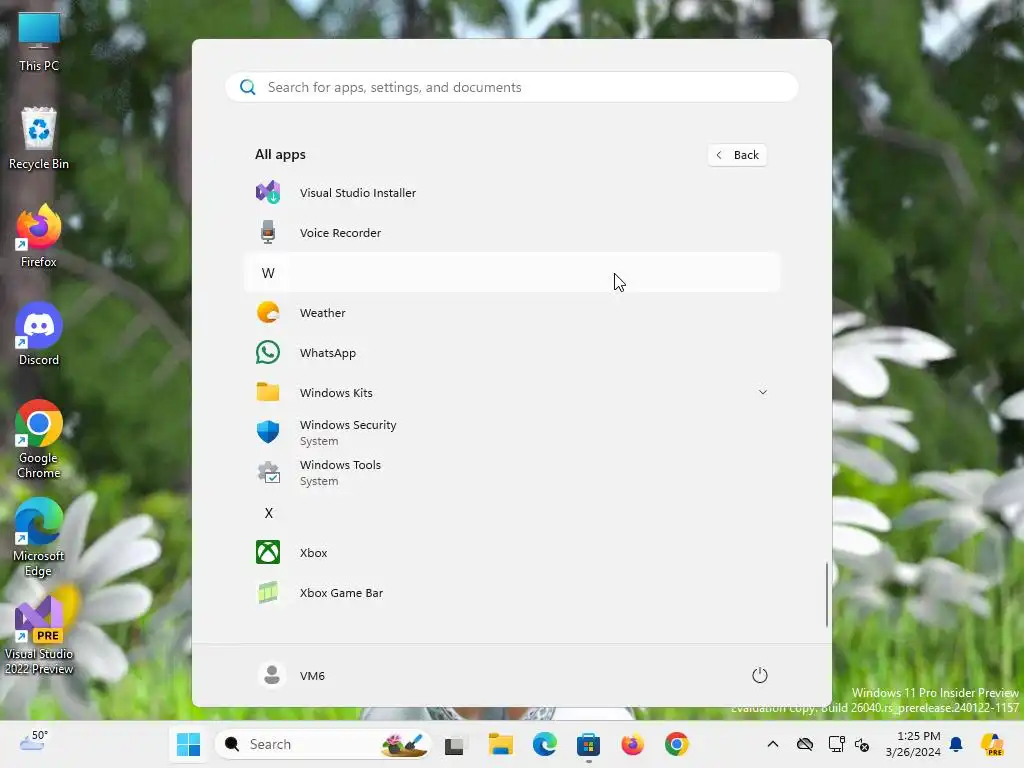Viewport: 1024px width, 768px height.
Task: Click the All apps scrollbar thumb
Action: [827, 594]
